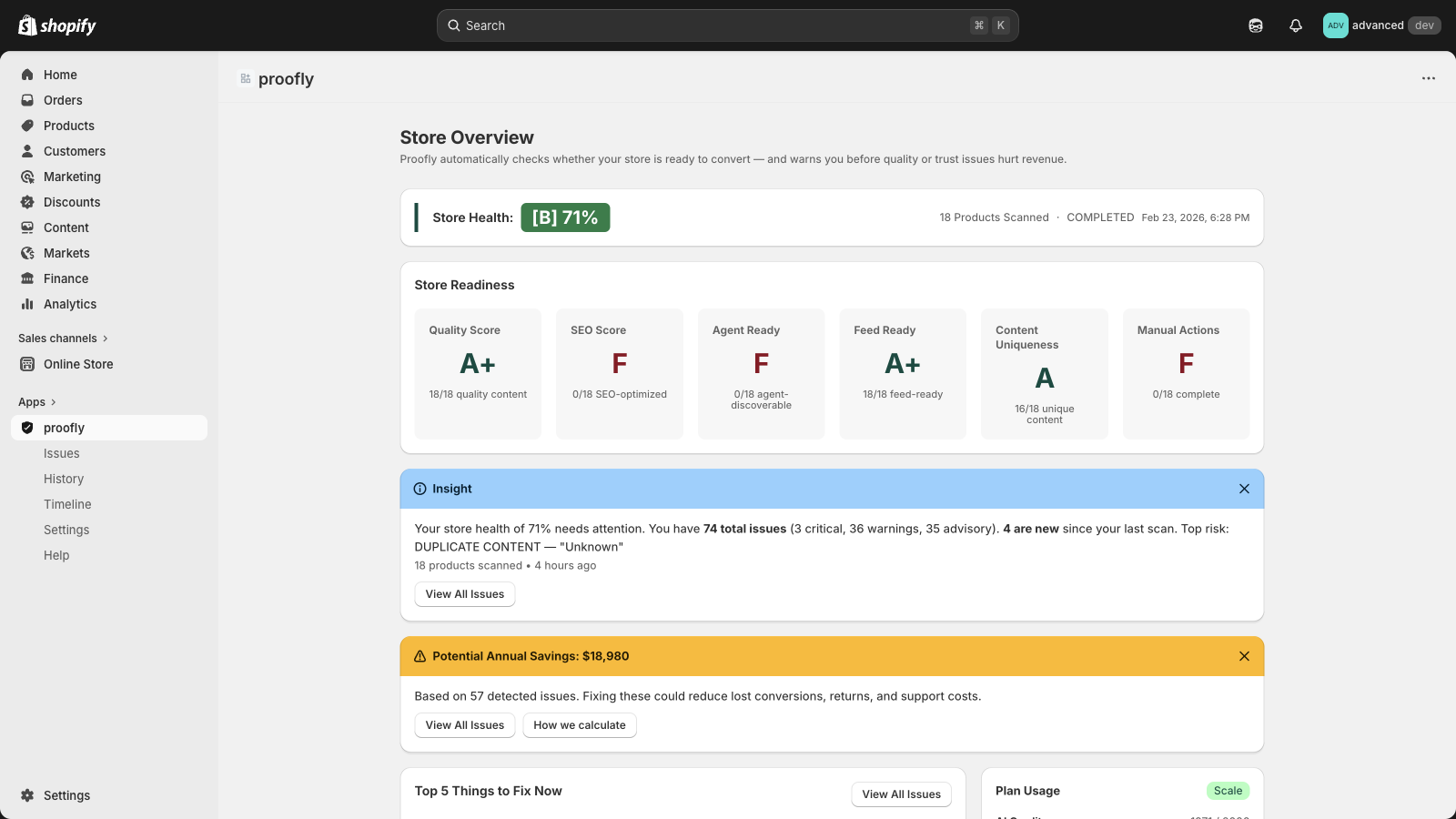This screenshot has width=1456, height=819.
Task: Open How we calculate savings details
Action: pyautogui.click(x=579, y=725)
